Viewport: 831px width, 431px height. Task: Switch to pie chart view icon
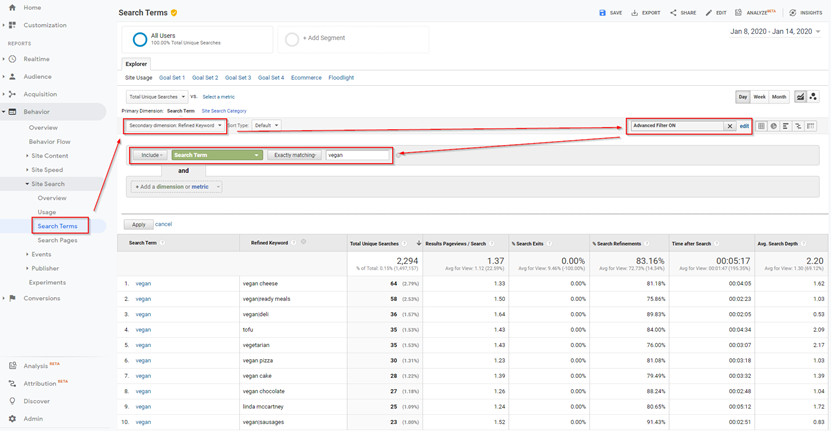774,126
